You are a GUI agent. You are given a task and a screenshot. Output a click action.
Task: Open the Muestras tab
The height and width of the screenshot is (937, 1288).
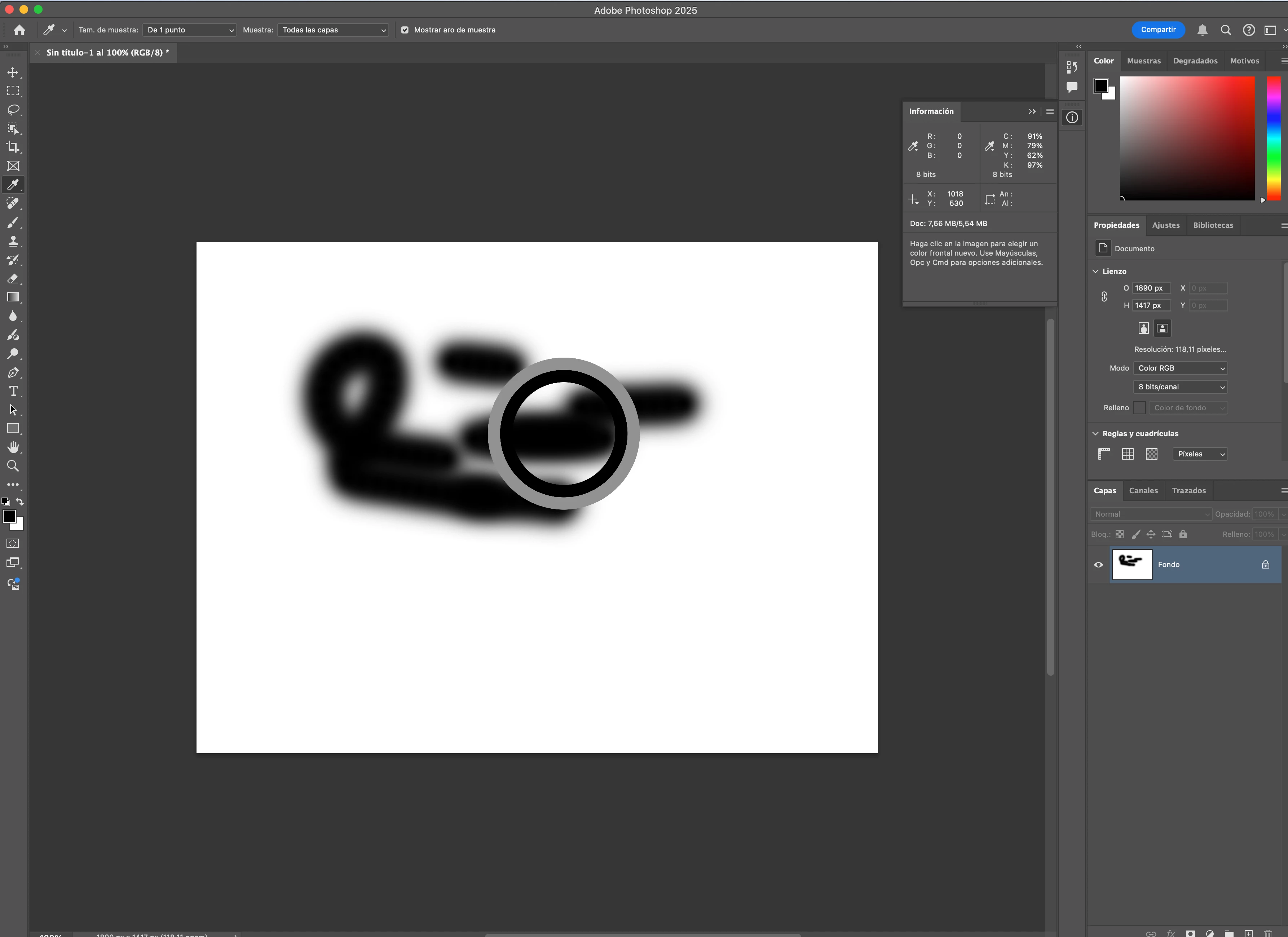tap(1143, 61)
